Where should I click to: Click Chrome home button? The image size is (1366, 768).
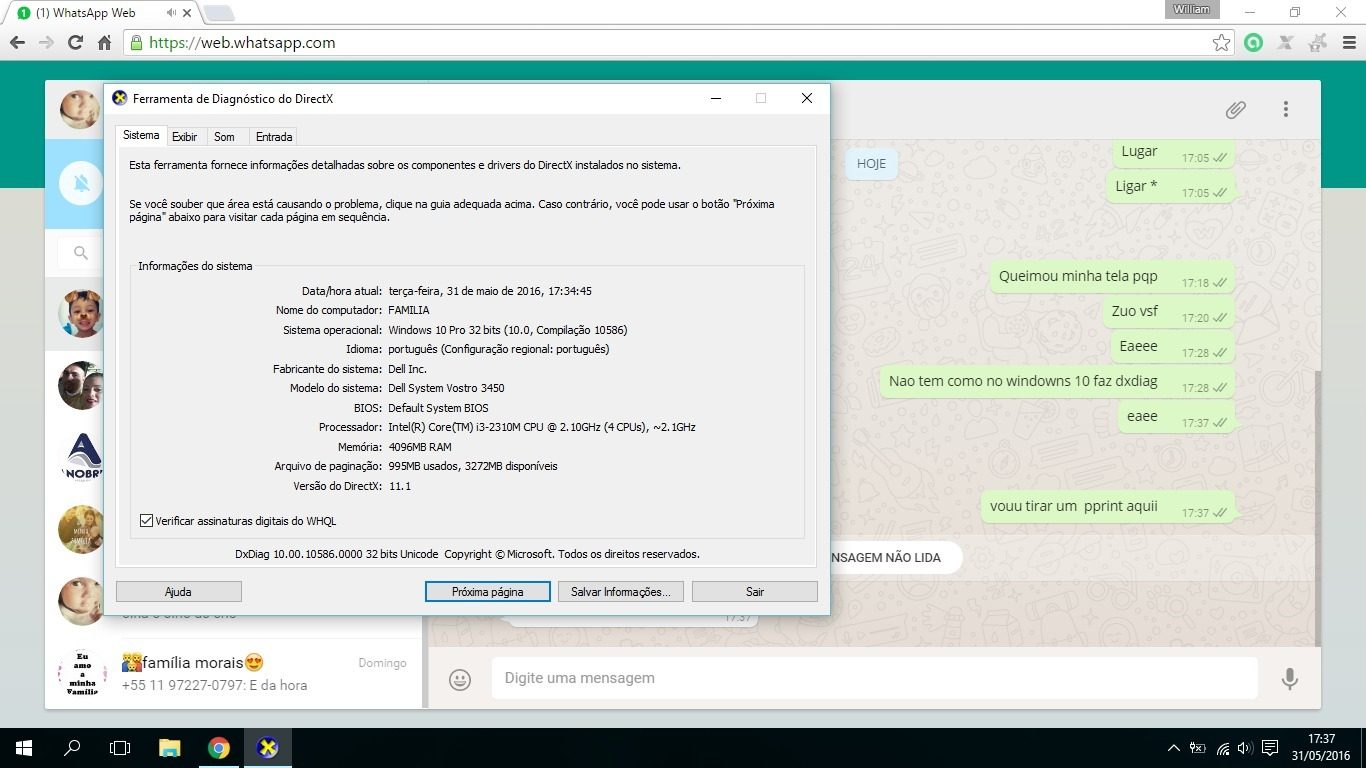coord(104,43)
